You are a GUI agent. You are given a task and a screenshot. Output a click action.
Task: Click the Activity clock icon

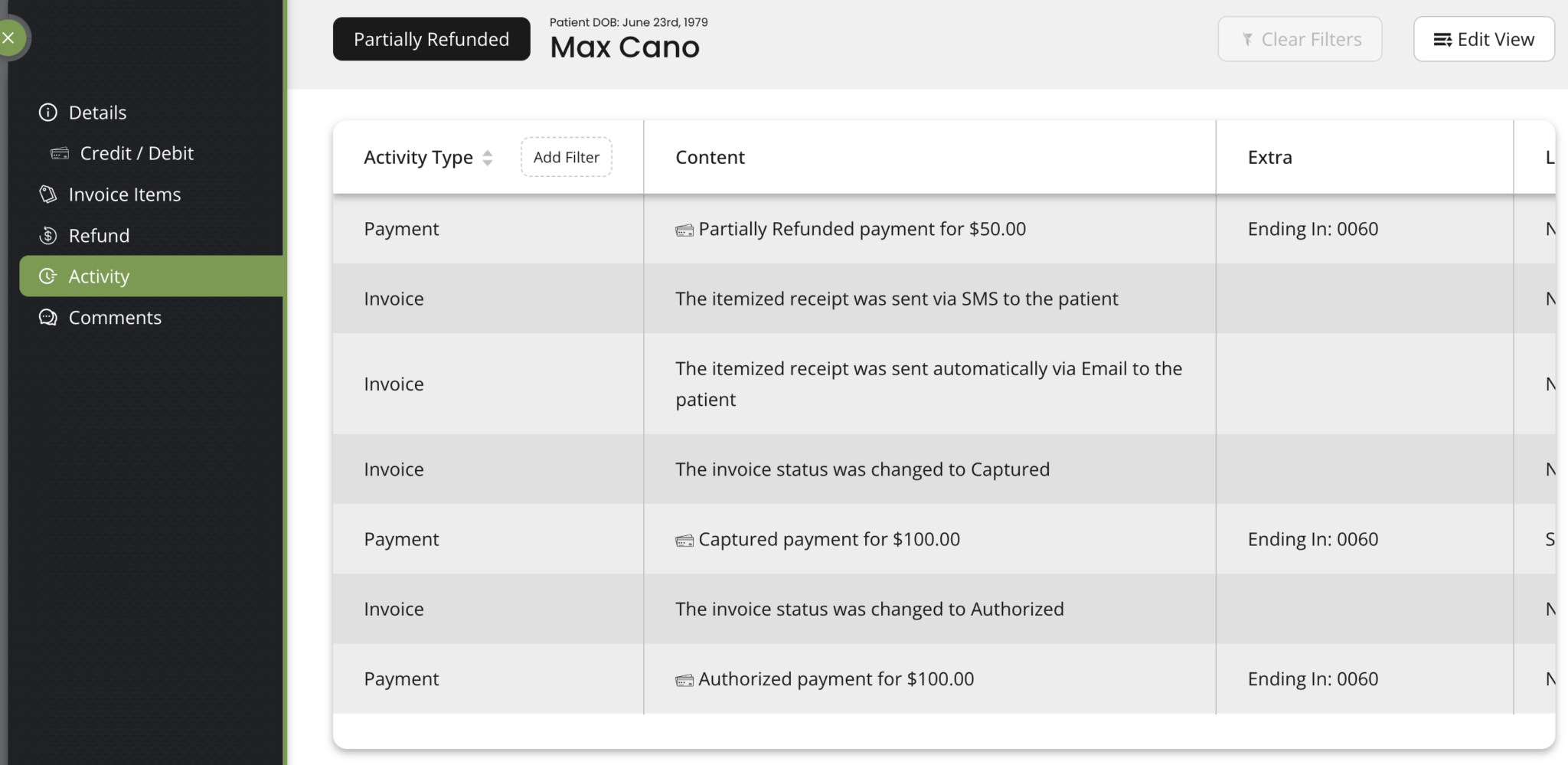47,276
